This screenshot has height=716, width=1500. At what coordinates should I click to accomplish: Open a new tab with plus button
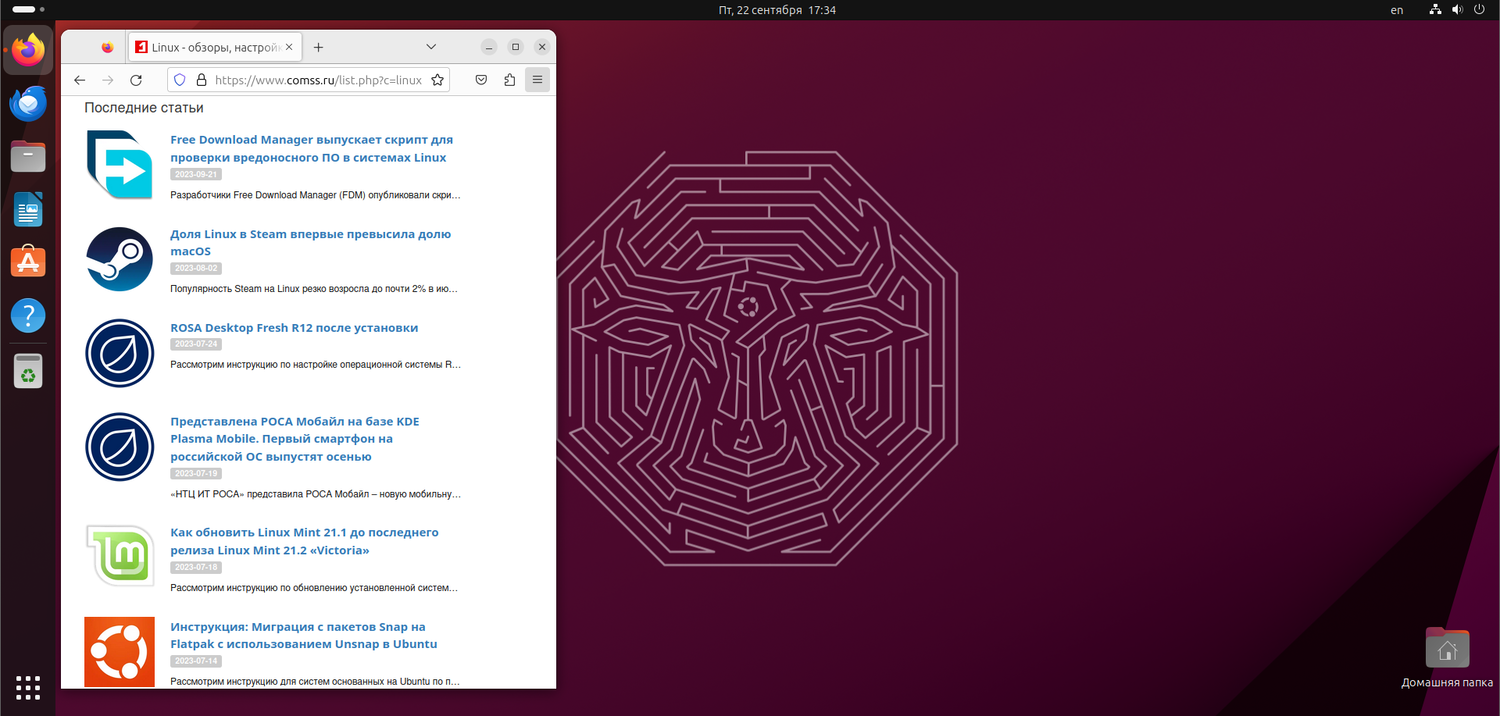(318, 47)
